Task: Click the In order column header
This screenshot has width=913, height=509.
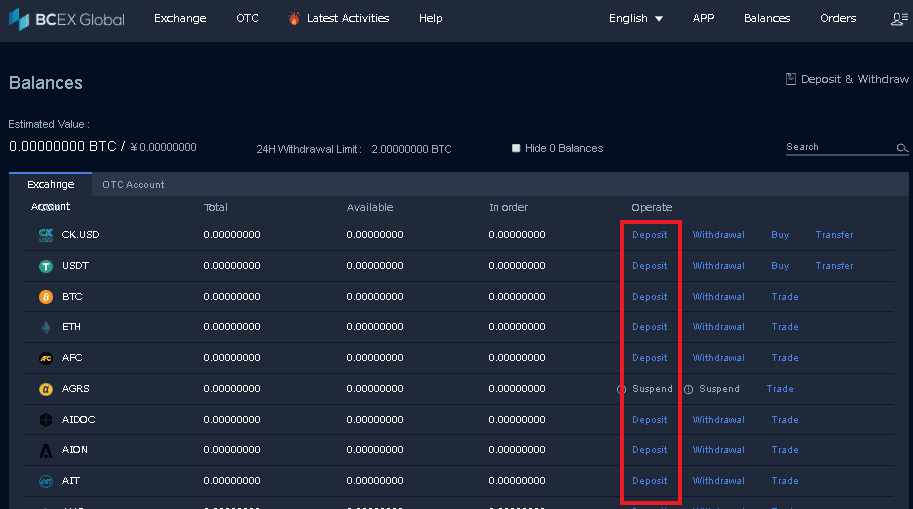Action: pos(508,207)
